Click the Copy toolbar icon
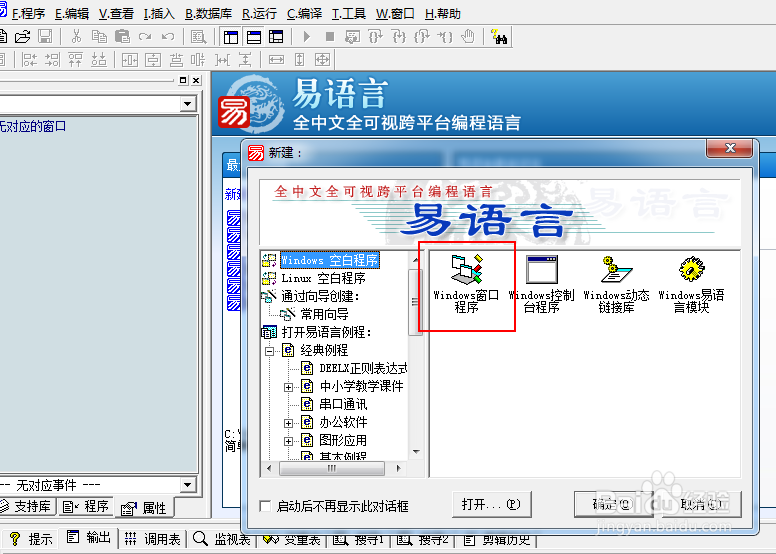 pyautogui.click(x=99, y=37)
